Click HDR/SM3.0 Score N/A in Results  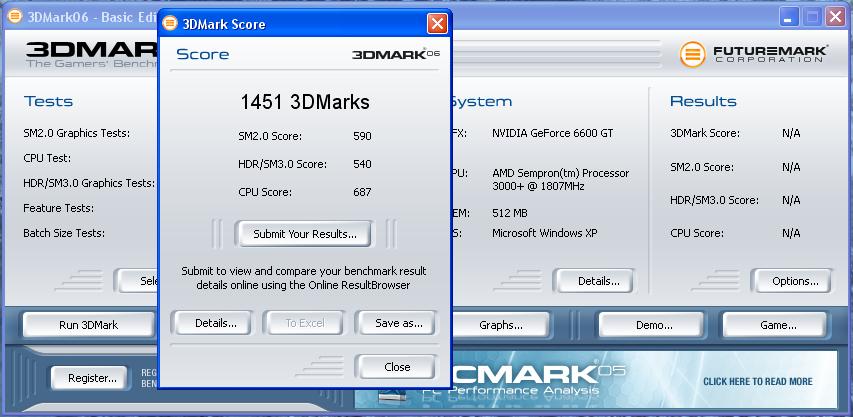coord(791,200)
